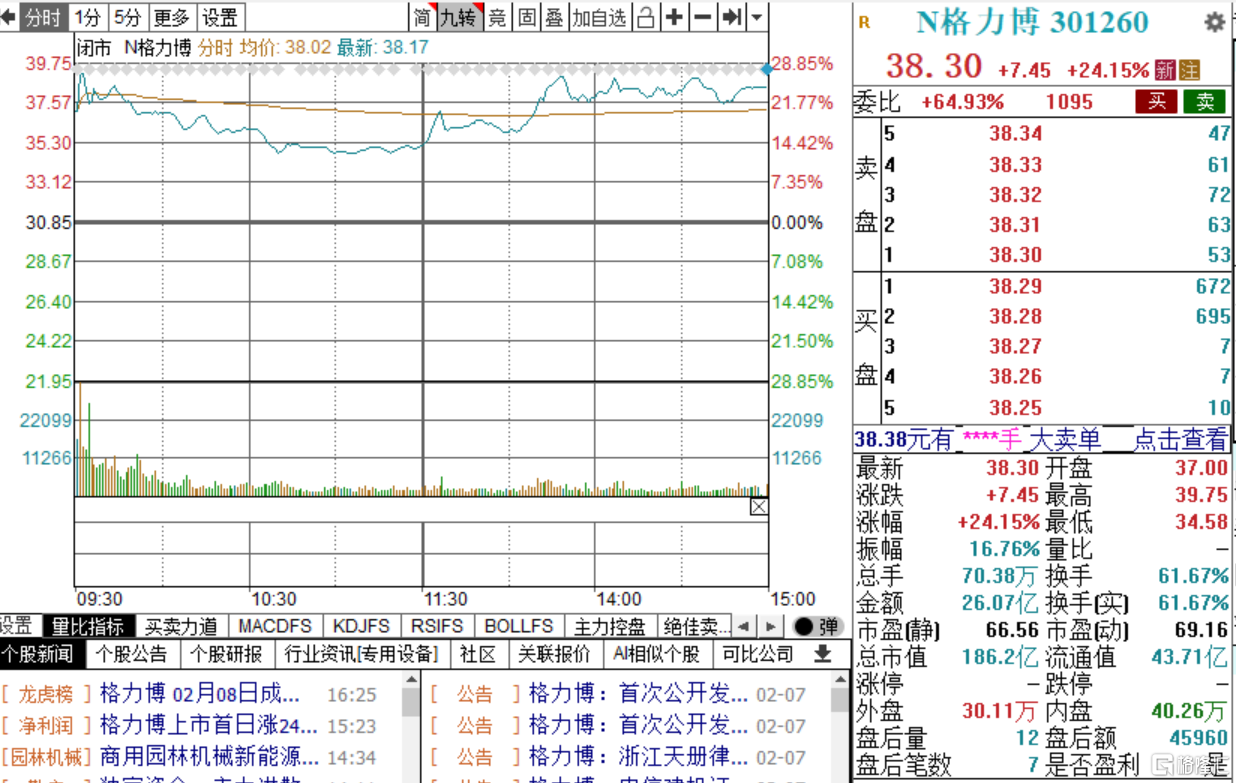The height and width of the screenshot is (783, 1236).
Task: Click 换手 value 61.67%
Action: (1193, 576)
